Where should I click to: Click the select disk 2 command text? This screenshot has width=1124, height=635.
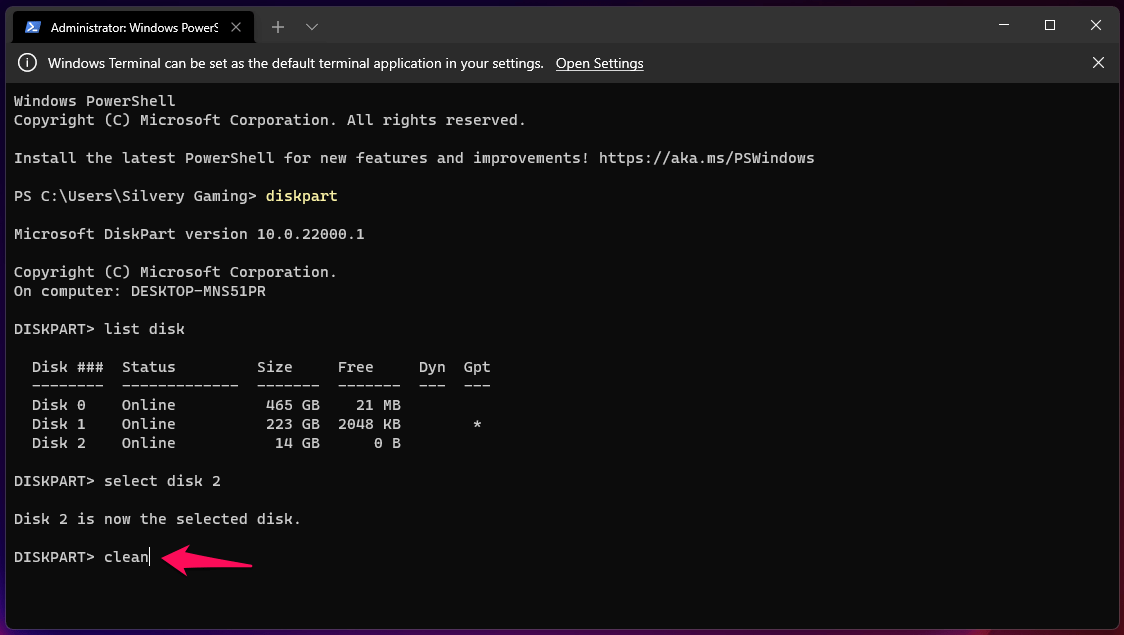point(162,481)
